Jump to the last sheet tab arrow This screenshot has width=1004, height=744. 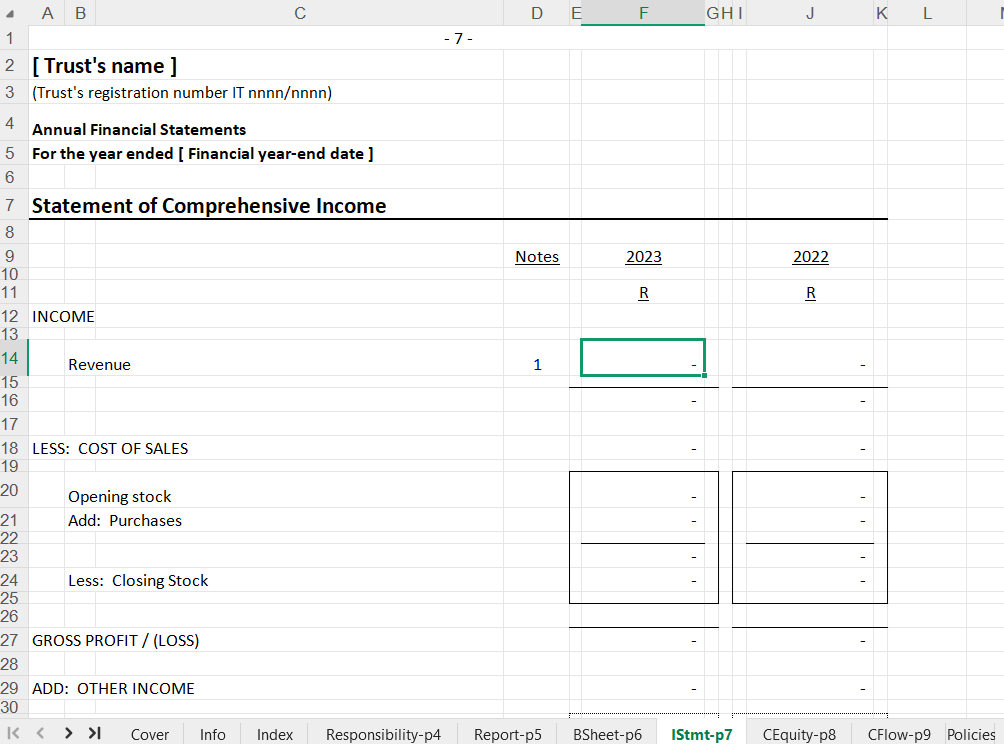point(95,733)
